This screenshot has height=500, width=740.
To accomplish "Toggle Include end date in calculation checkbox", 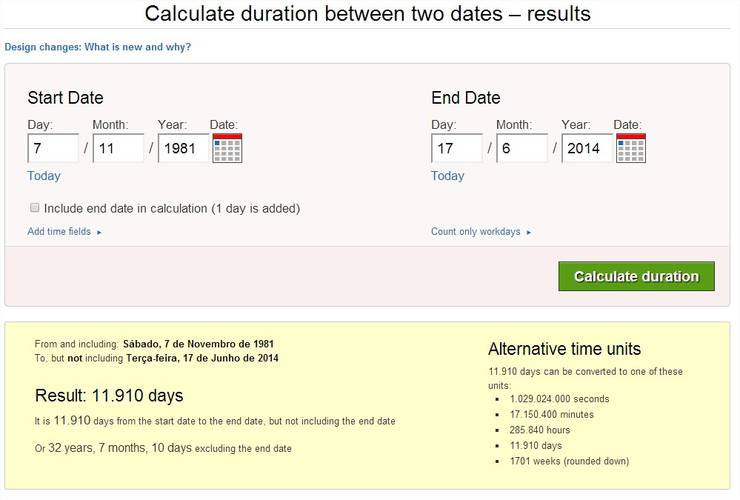I will click(34, 208).
